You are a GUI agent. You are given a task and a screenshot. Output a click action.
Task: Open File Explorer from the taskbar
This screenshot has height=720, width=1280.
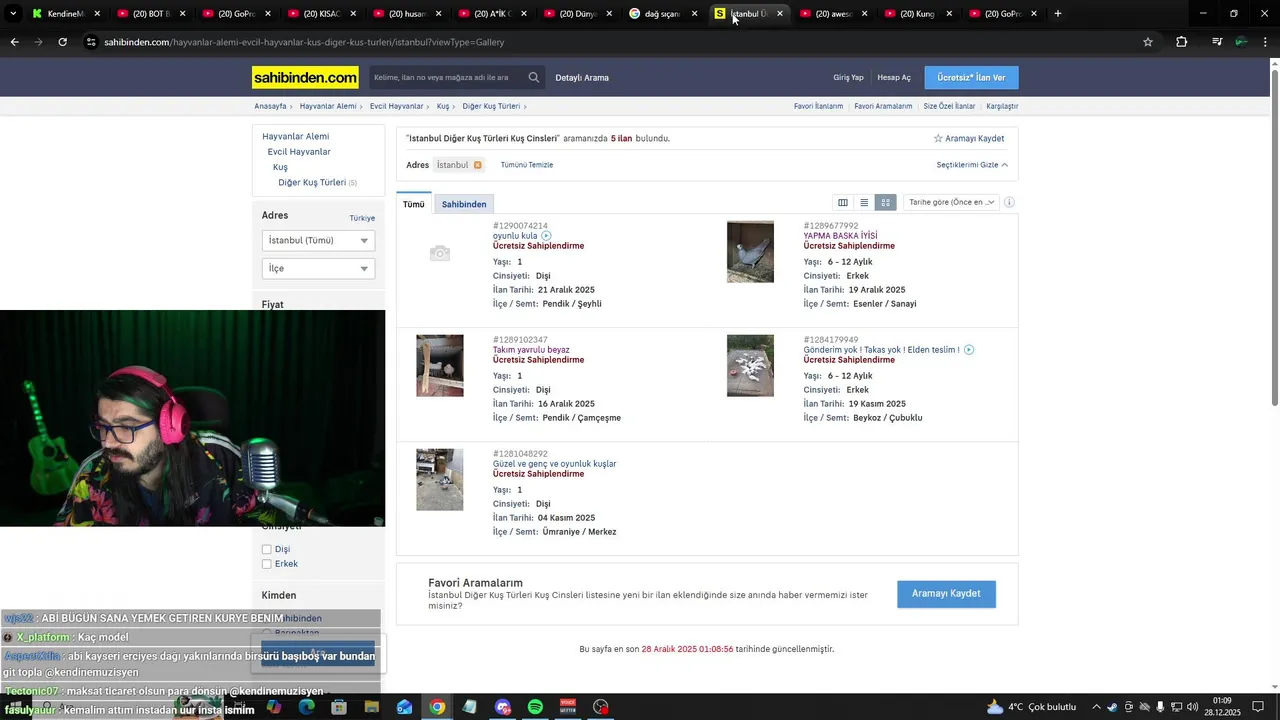[x=371, y=707]
